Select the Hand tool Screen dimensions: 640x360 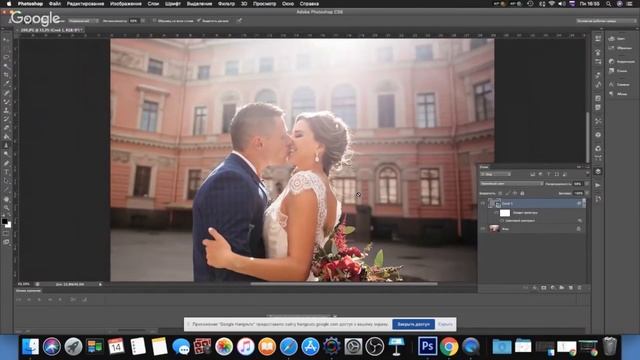[6, 199]
